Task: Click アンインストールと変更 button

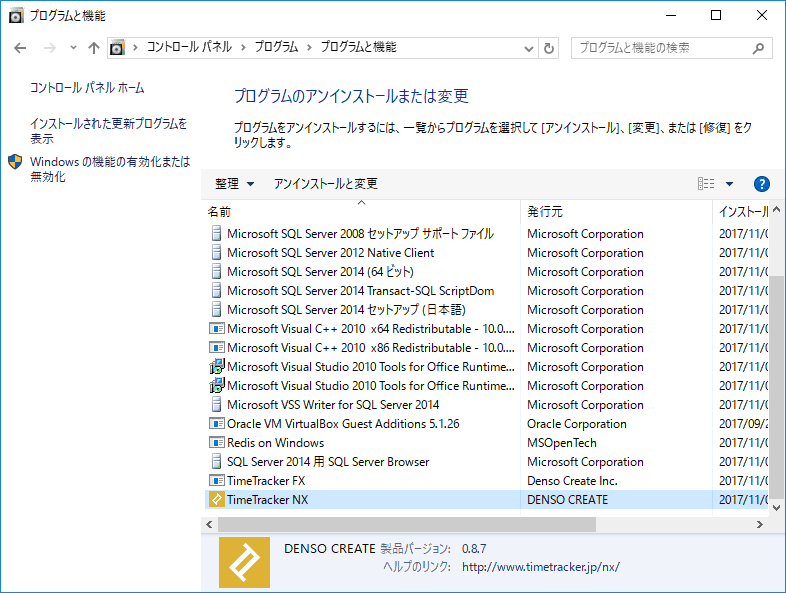Action: (x=325, y=184)
